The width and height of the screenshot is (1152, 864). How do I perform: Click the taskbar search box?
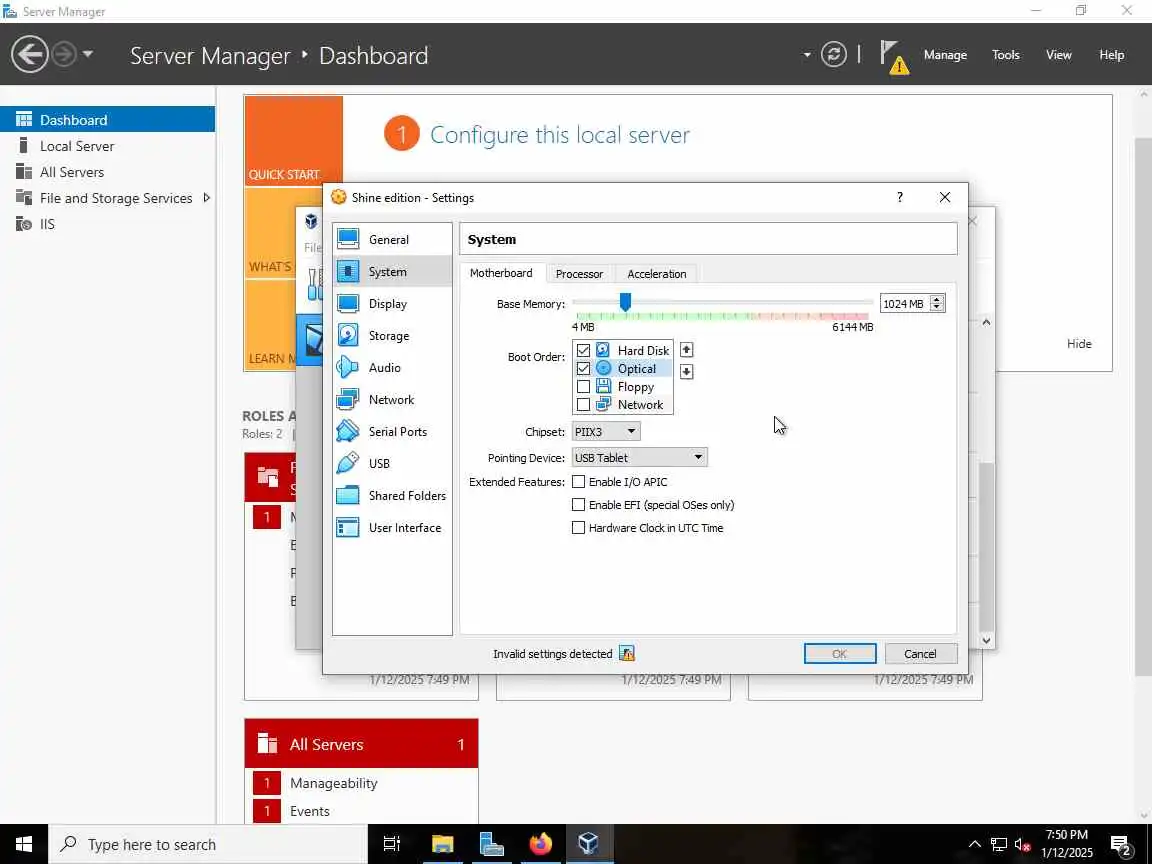click(208, 844)
